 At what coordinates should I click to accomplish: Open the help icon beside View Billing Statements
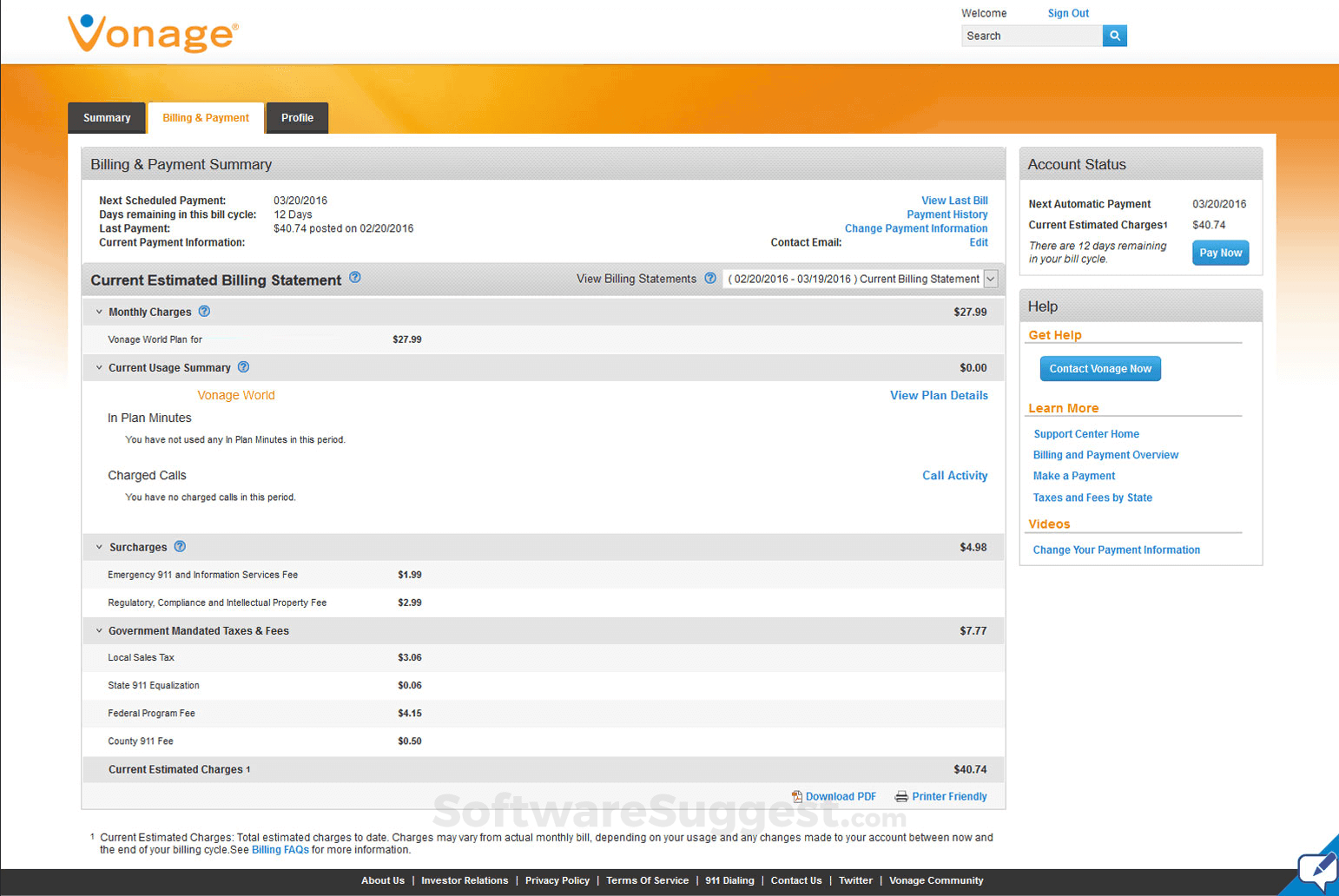tap(710, 278)
